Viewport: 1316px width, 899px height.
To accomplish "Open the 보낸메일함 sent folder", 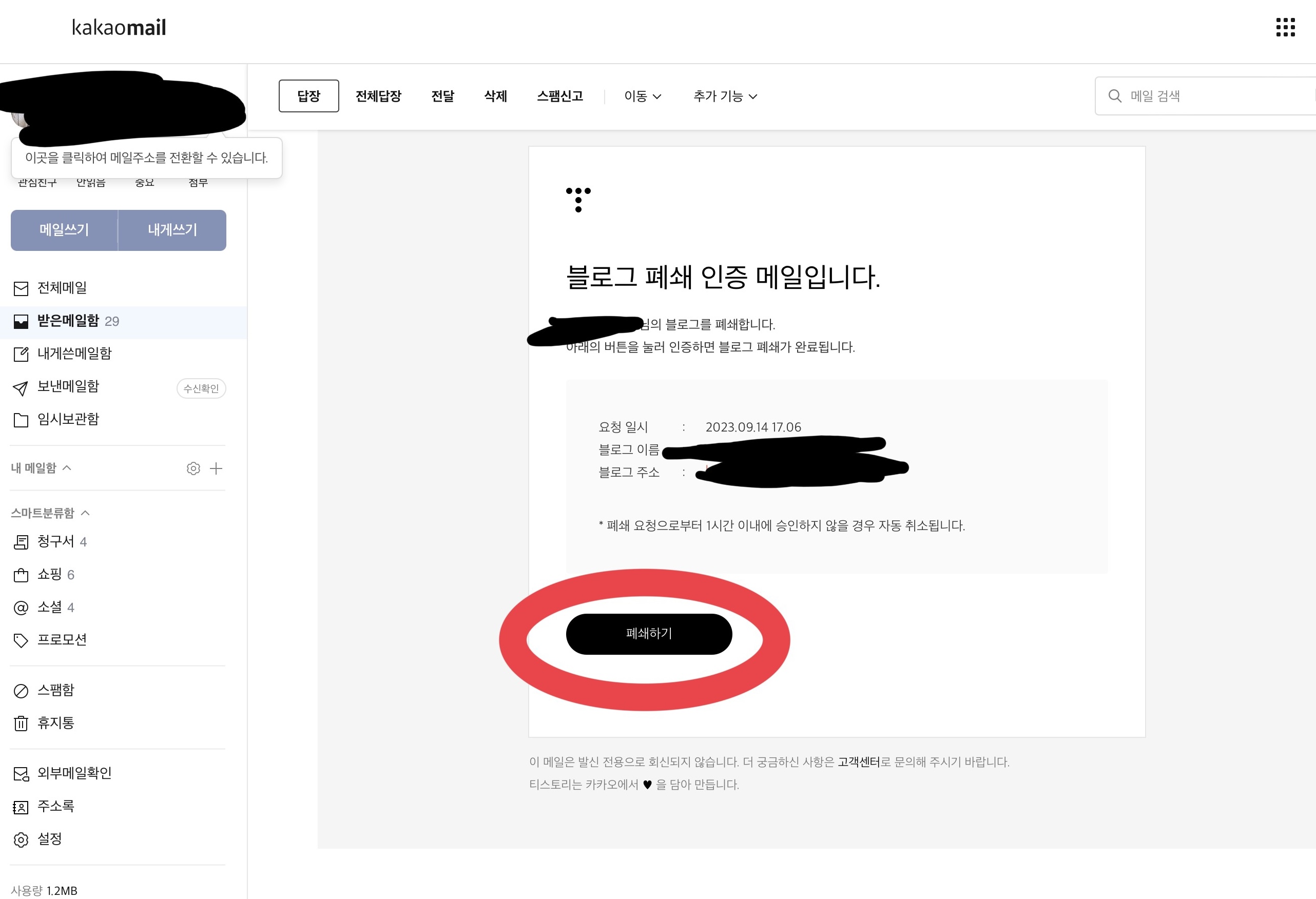I will [68, 387].
